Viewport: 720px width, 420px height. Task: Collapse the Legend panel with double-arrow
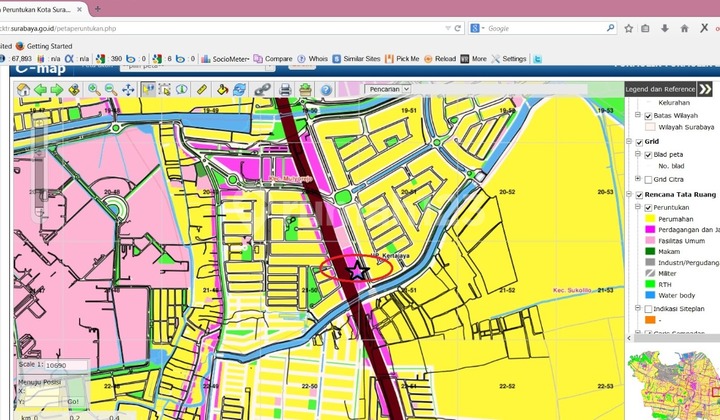tap(704, 89)
